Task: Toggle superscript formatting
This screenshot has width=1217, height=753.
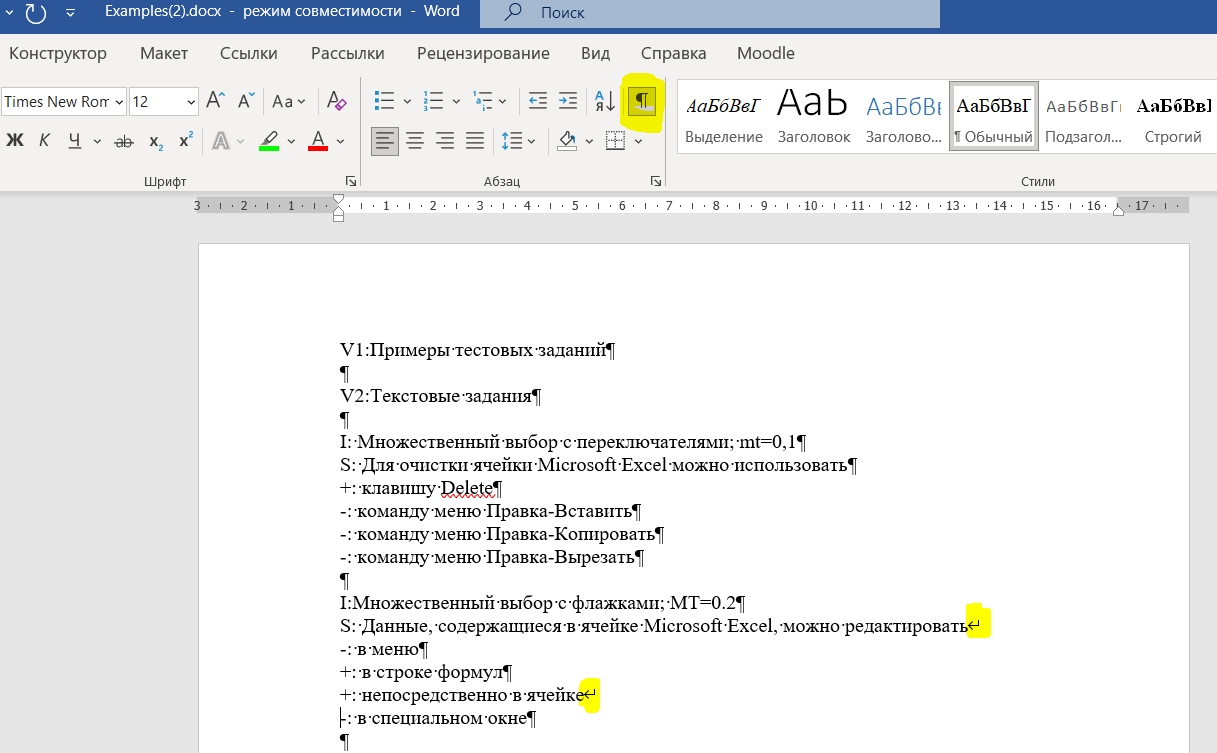Action: [x=186, y=141]
